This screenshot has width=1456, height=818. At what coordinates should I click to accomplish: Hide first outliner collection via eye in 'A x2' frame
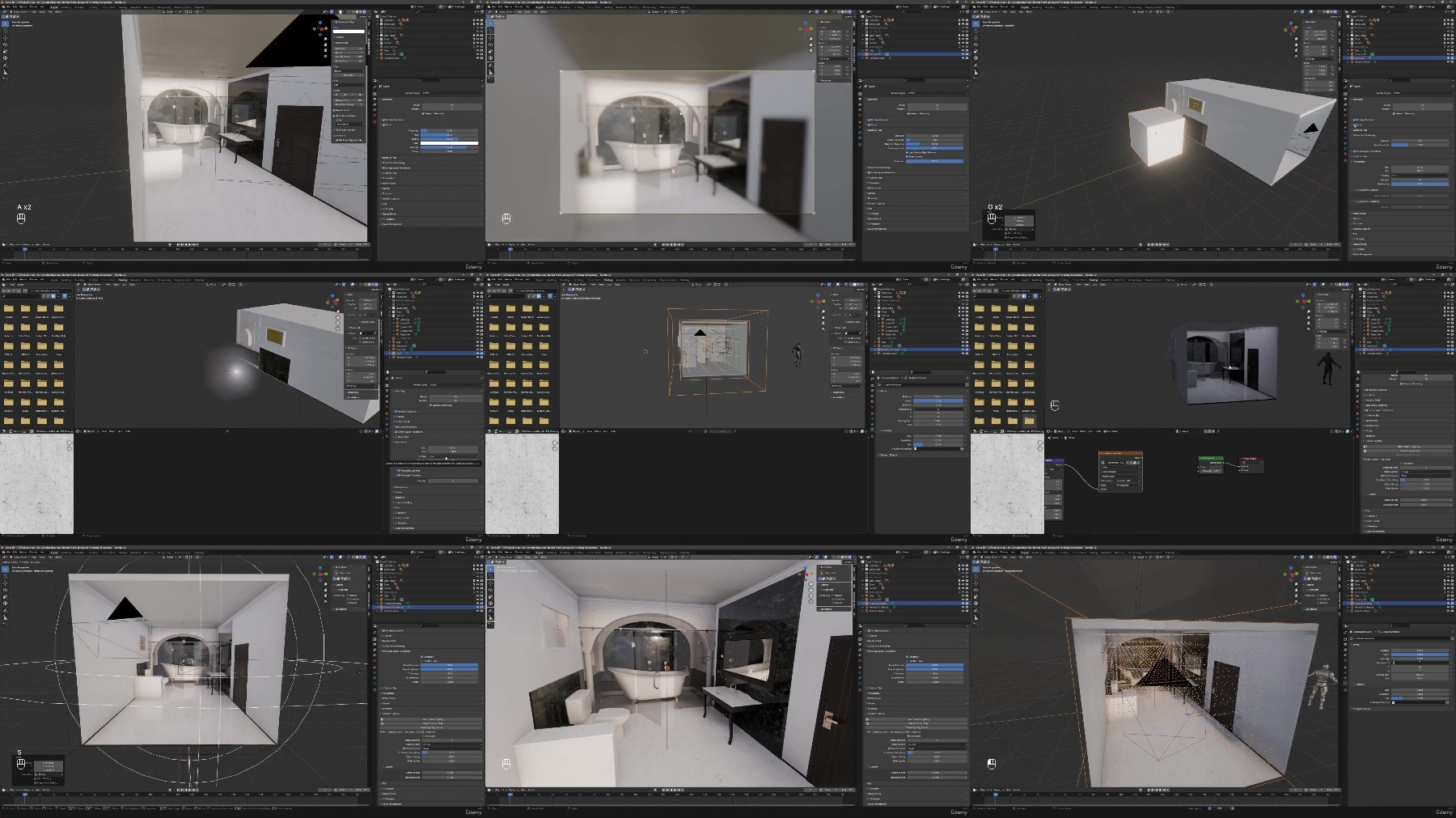point(477,20)
